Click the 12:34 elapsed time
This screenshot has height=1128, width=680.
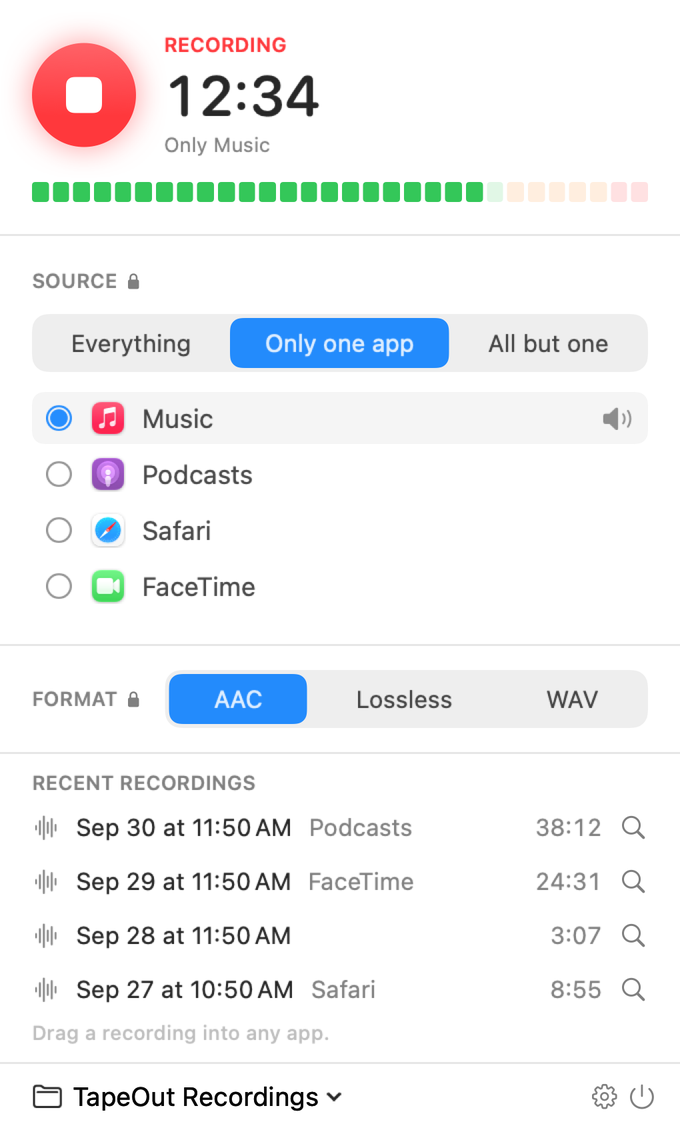pyautogui.click(x=242, y=96)
